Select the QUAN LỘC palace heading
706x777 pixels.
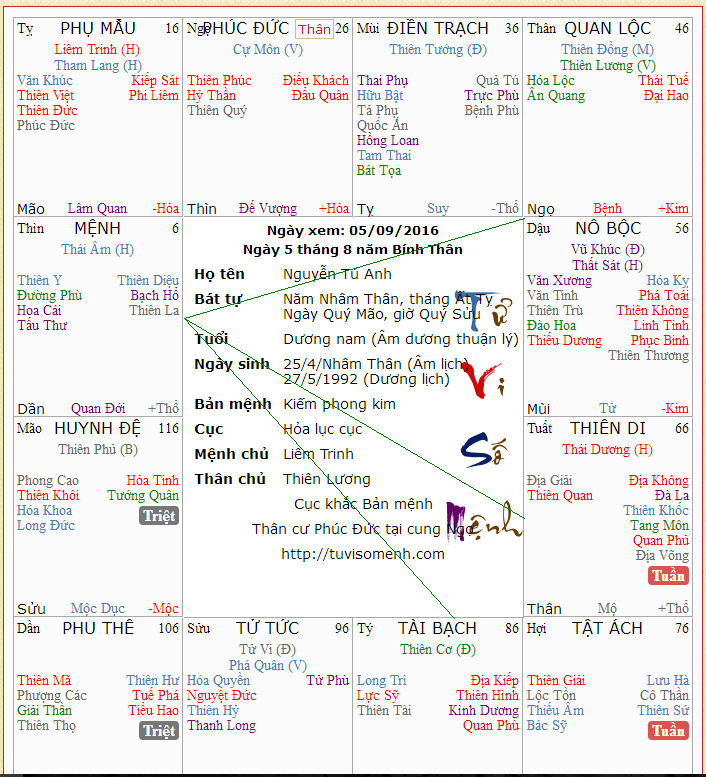[x=607, y=28]
